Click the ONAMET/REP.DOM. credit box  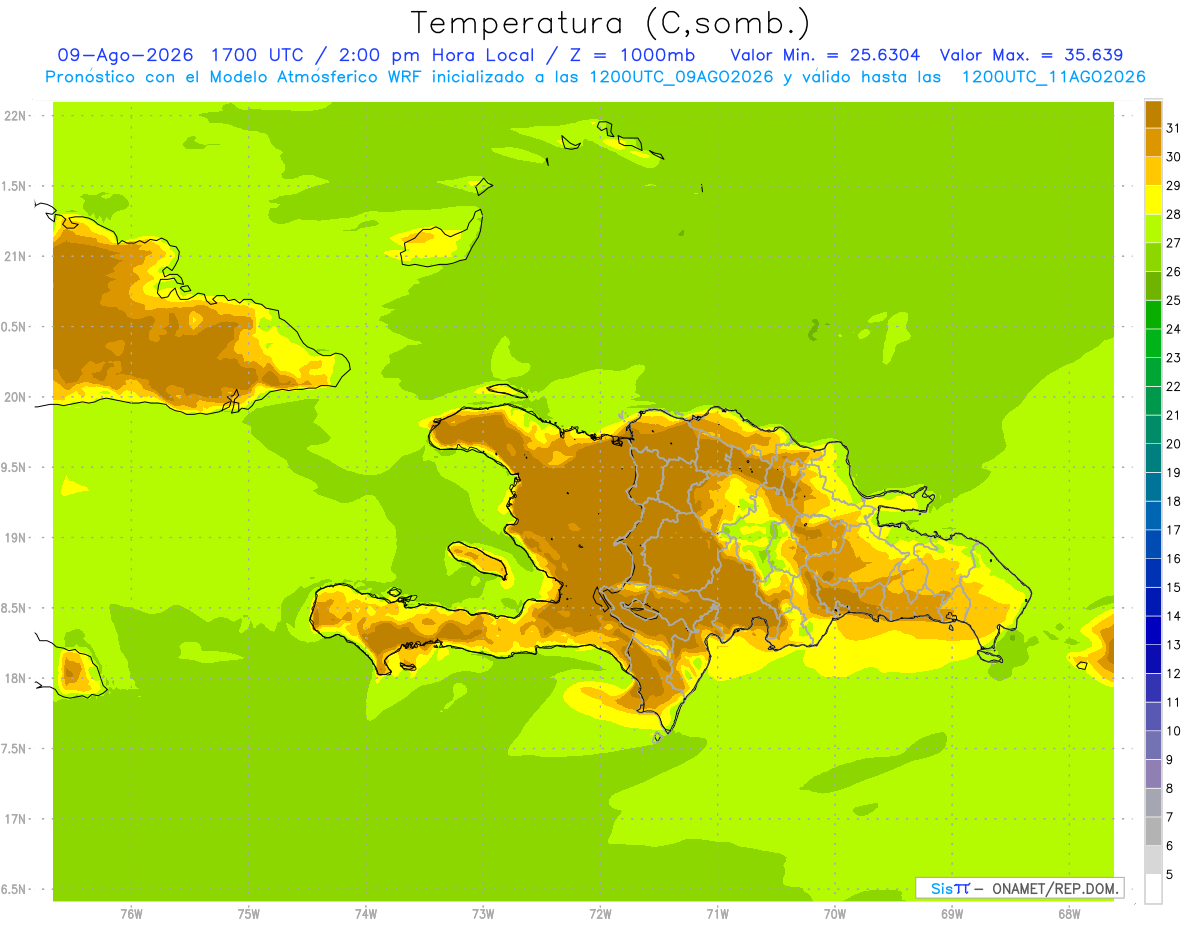[x=1020, y=888]
